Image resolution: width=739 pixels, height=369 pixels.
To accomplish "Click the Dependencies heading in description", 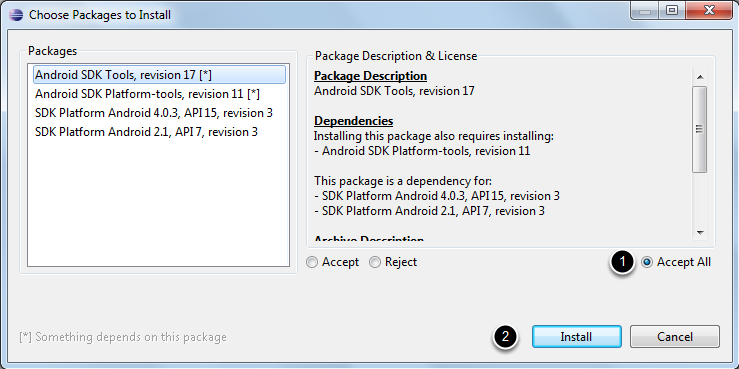I will coord(353,121).
